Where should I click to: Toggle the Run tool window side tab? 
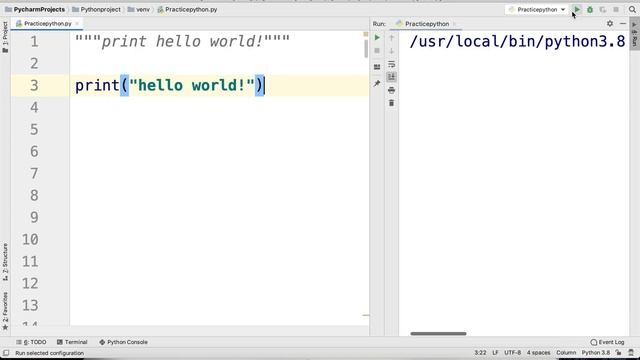[635, 34]
